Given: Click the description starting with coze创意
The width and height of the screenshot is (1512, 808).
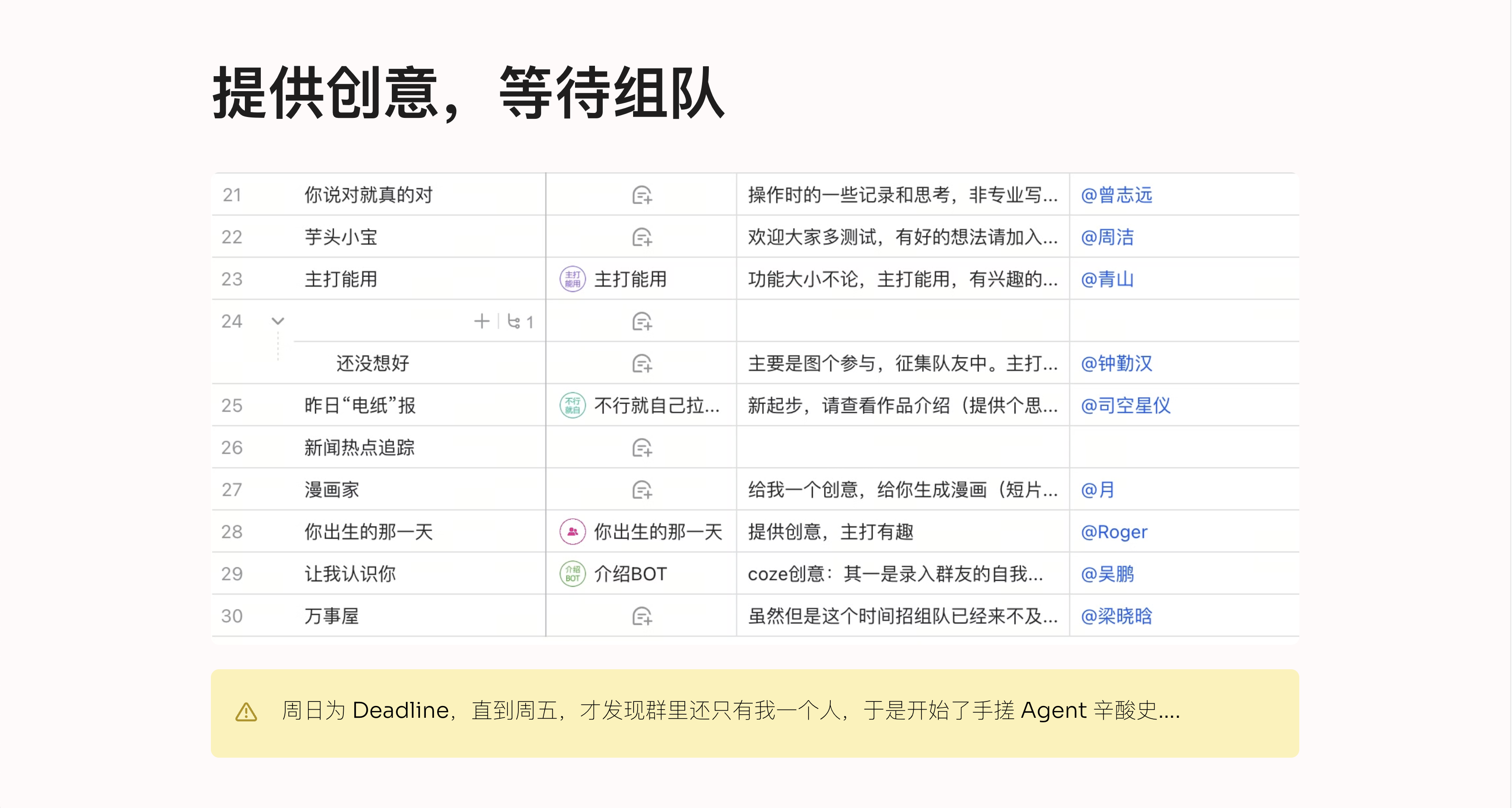Looking at the screenshot, I should (x=896, y=574).
